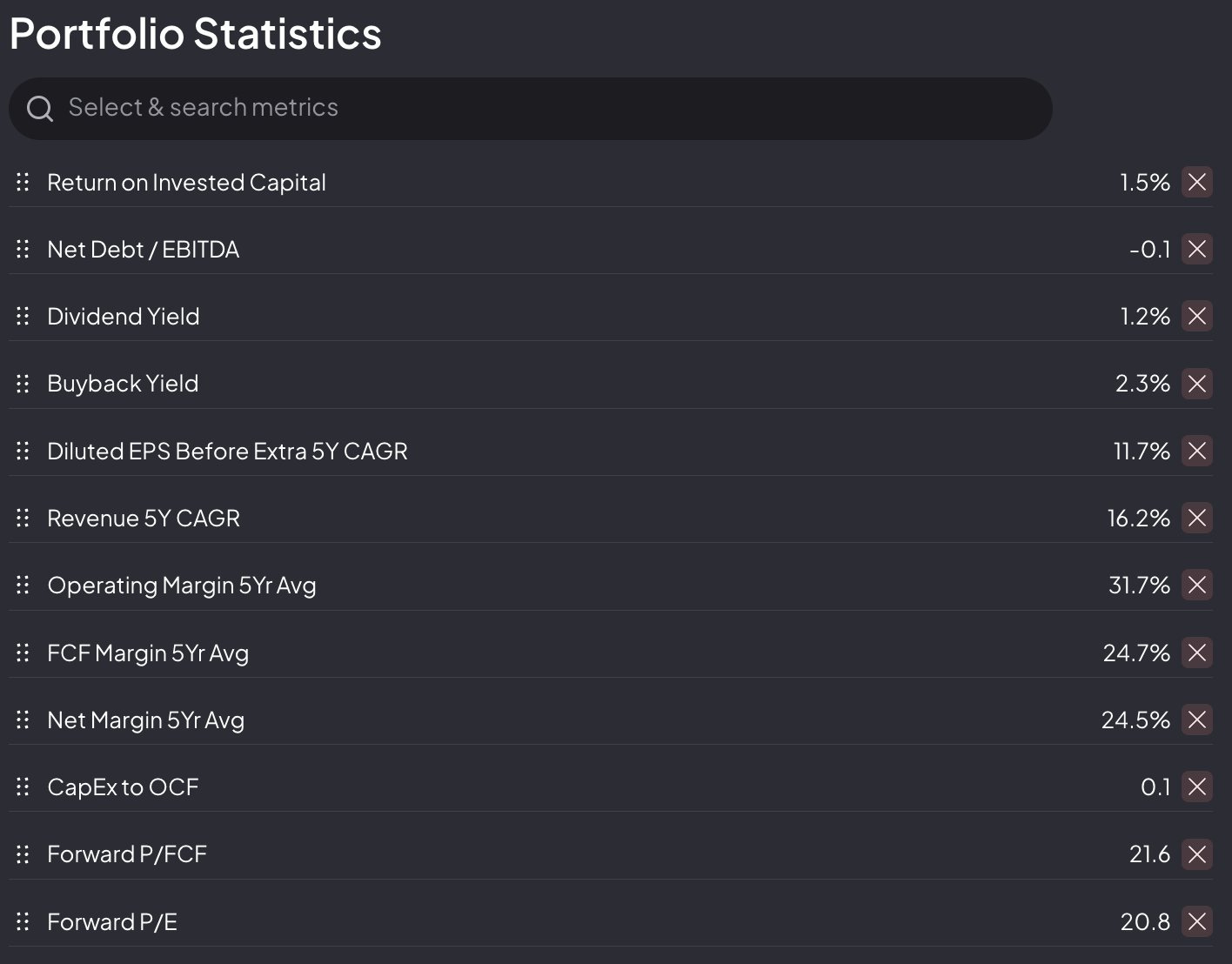
Task: Click the FCF Margin 5Yr Avg drag handle
Action: [x=23, y=653]
